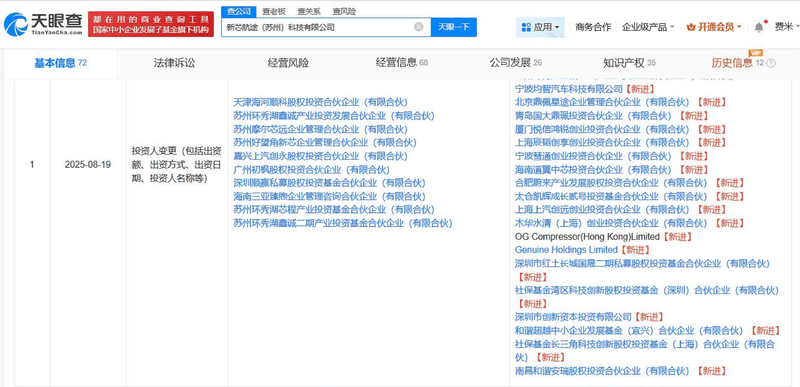Image resolution: width=800 pixels, height=387 pixels.
Task: Select the OG Compressor(Hong Kong)Limited text
Action: pyautogui.click(x=587, y=237)
